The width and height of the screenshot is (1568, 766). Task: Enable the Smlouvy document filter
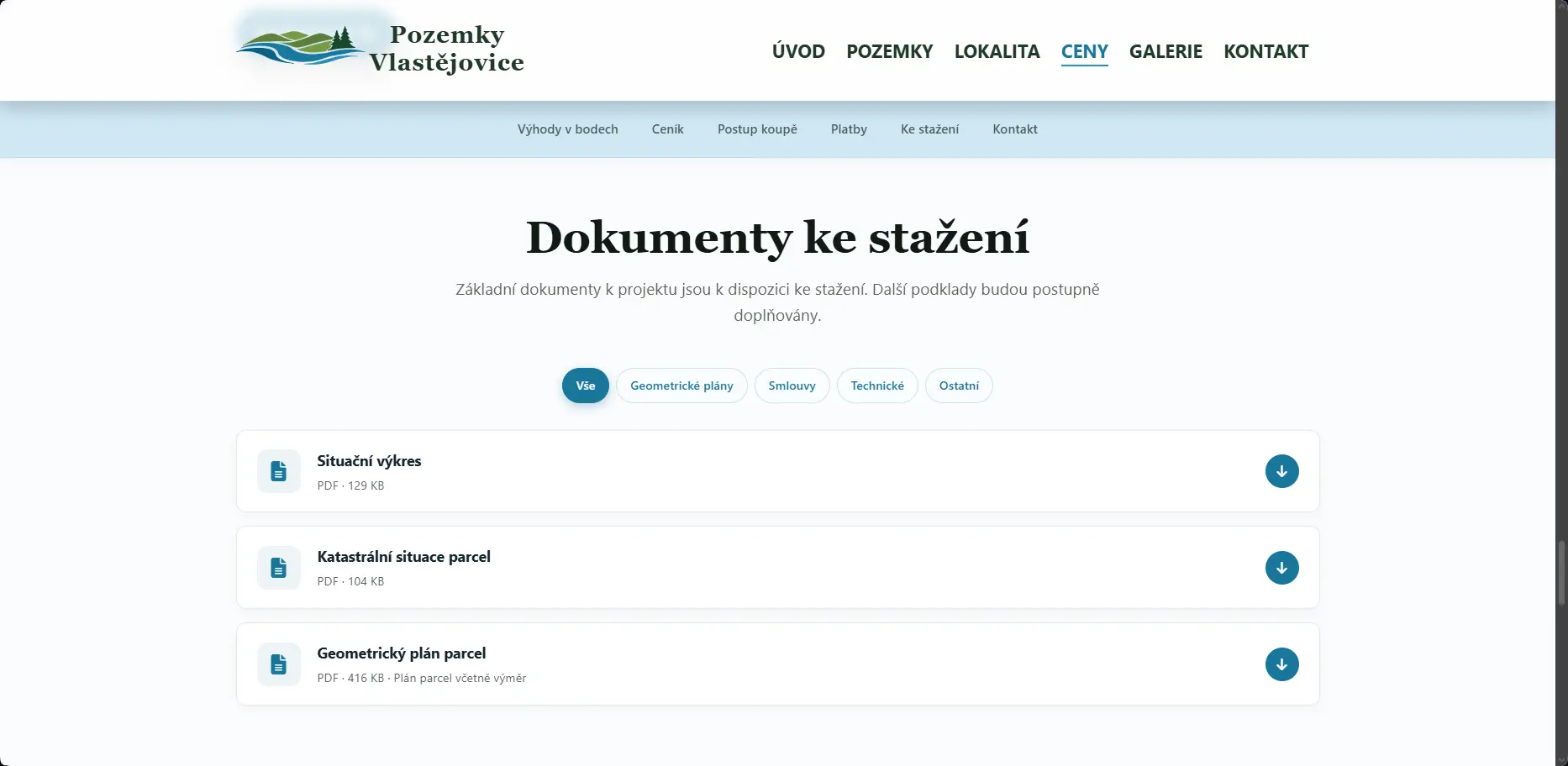pyautogui.click(x=791, y=386)
